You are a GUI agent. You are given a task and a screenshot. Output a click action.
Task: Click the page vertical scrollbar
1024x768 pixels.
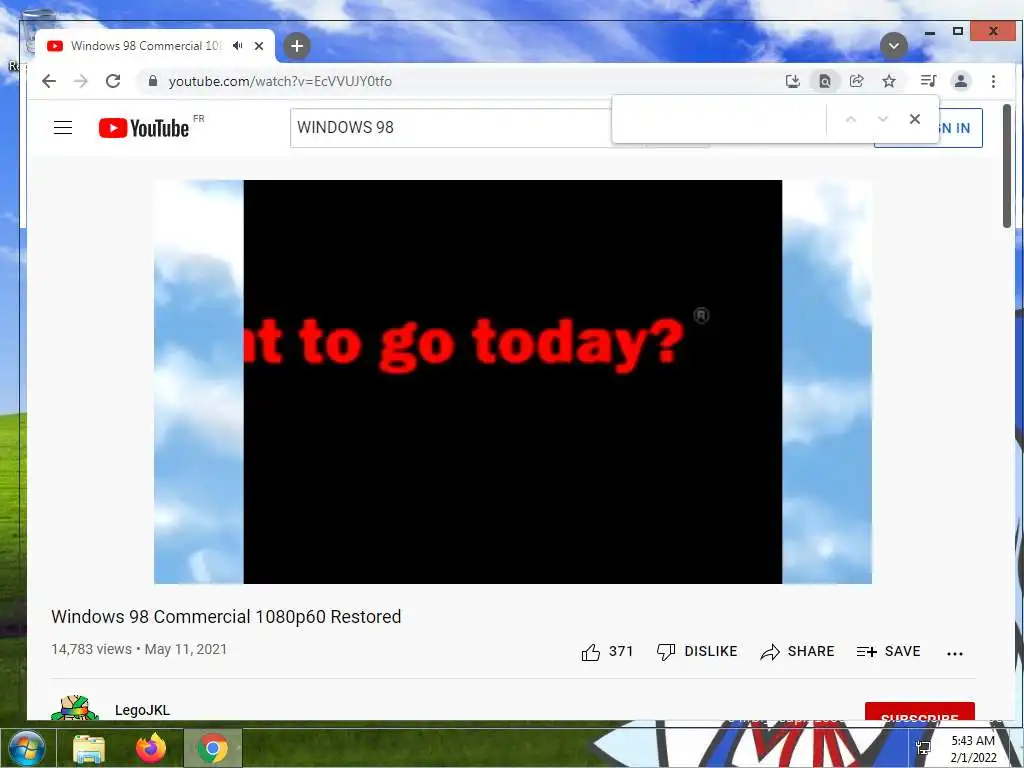1006,167
